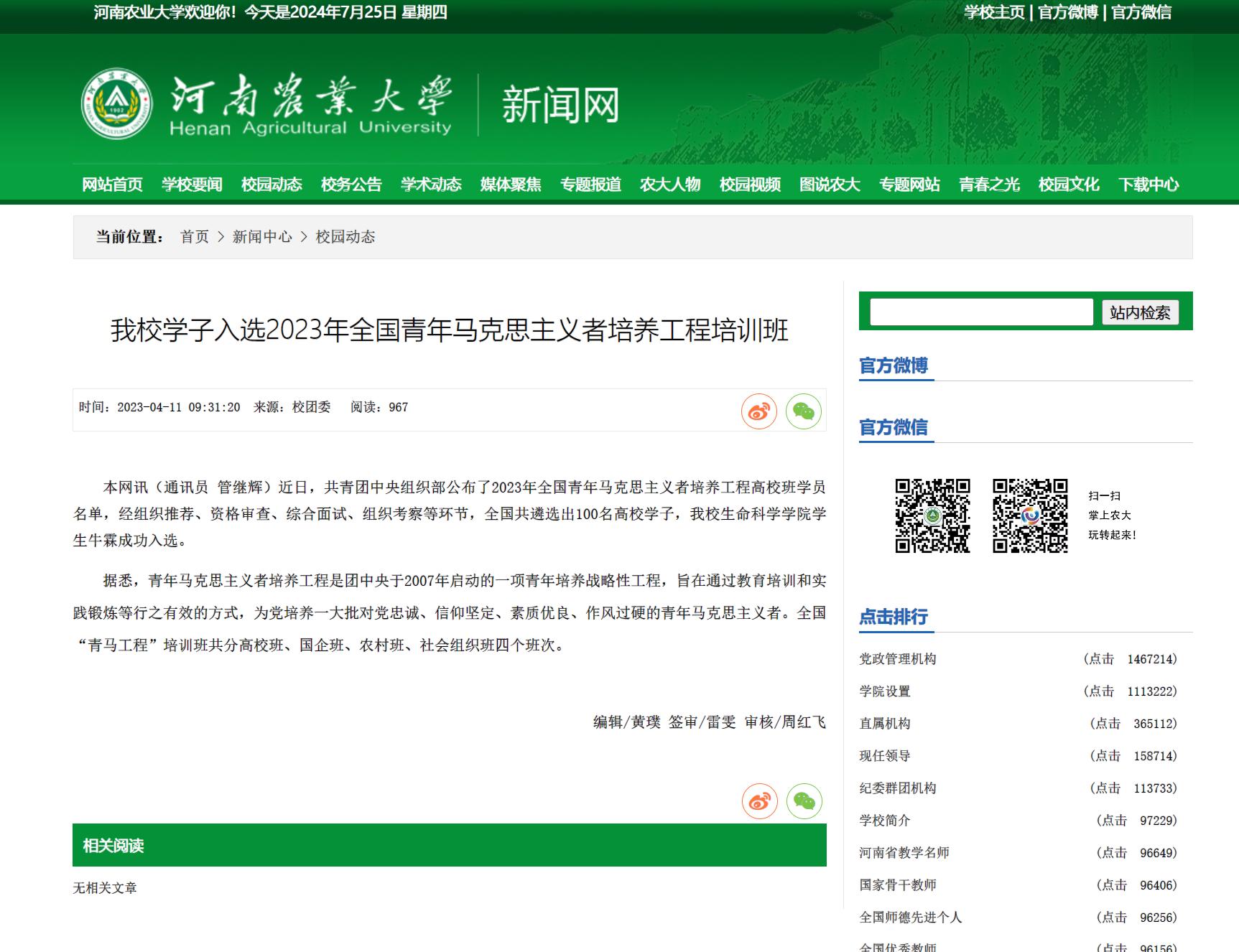Click the left WeChat QR code
The height and width of the screenshot is (952, 1239).
coord(932,515)
